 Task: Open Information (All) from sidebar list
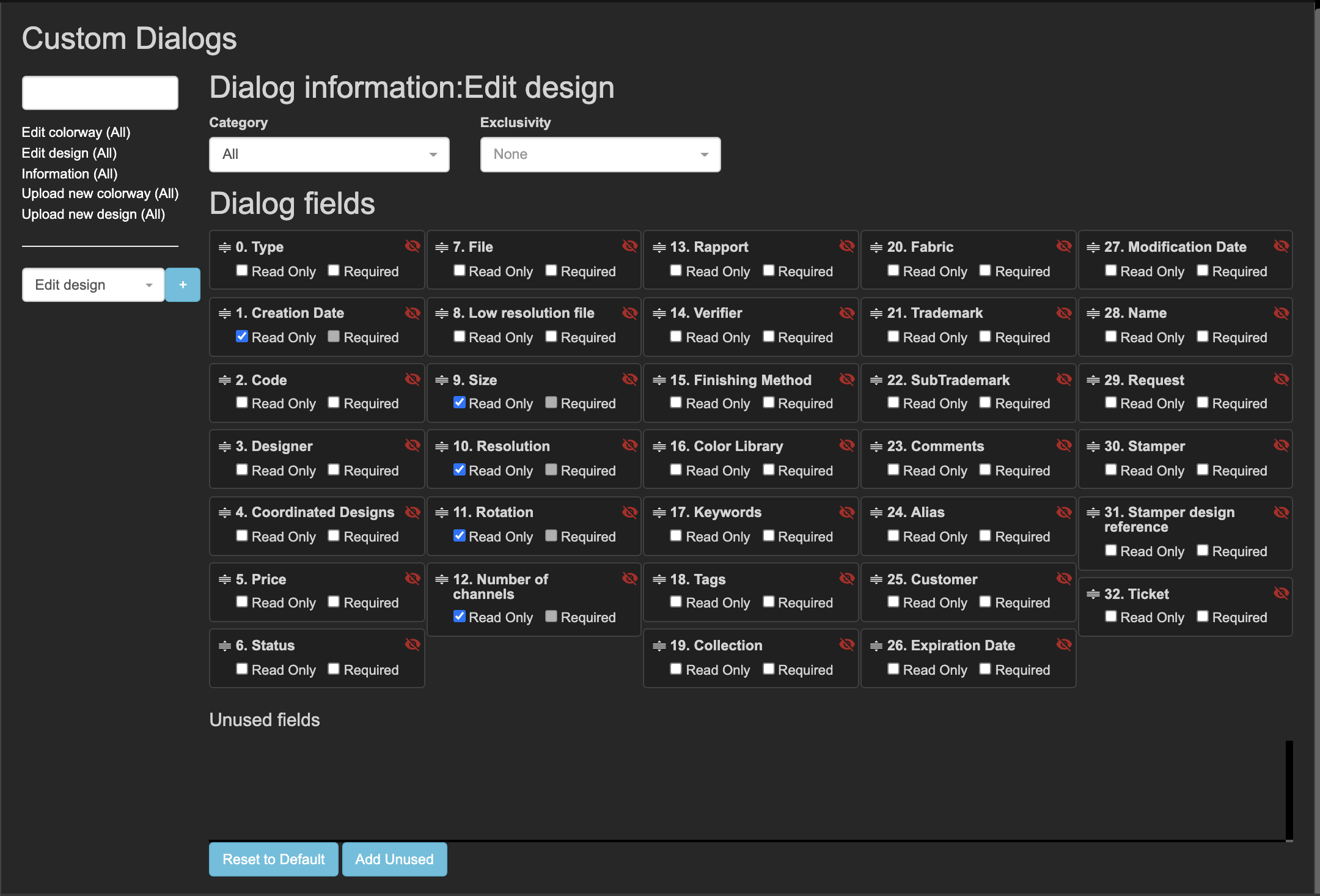70,174
